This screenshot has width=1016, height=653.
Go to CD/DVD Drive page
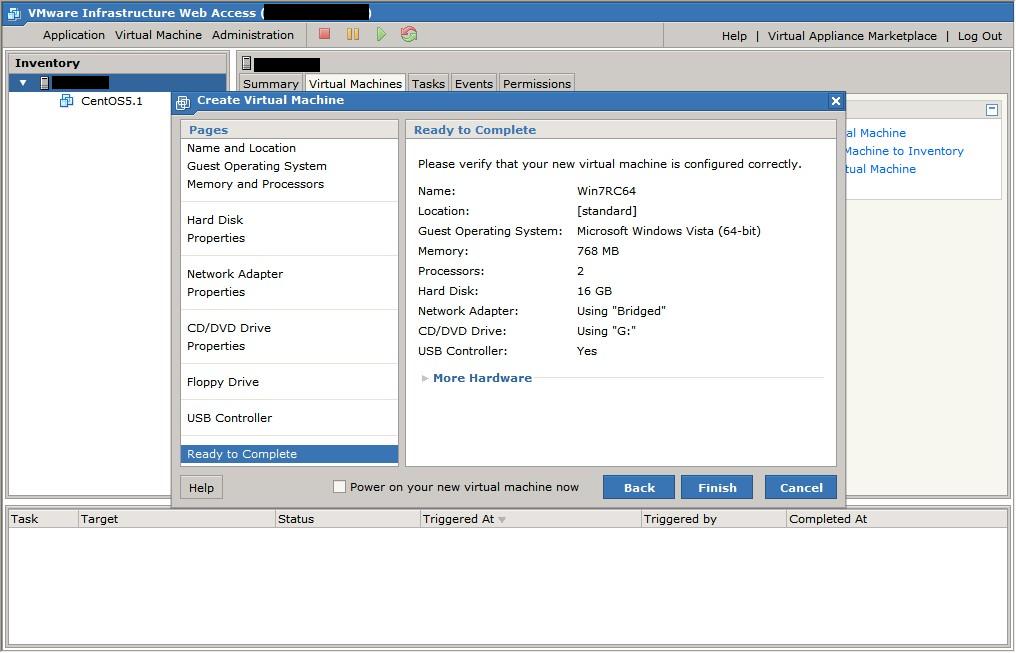pyautogui.click(x=229, y=328)
